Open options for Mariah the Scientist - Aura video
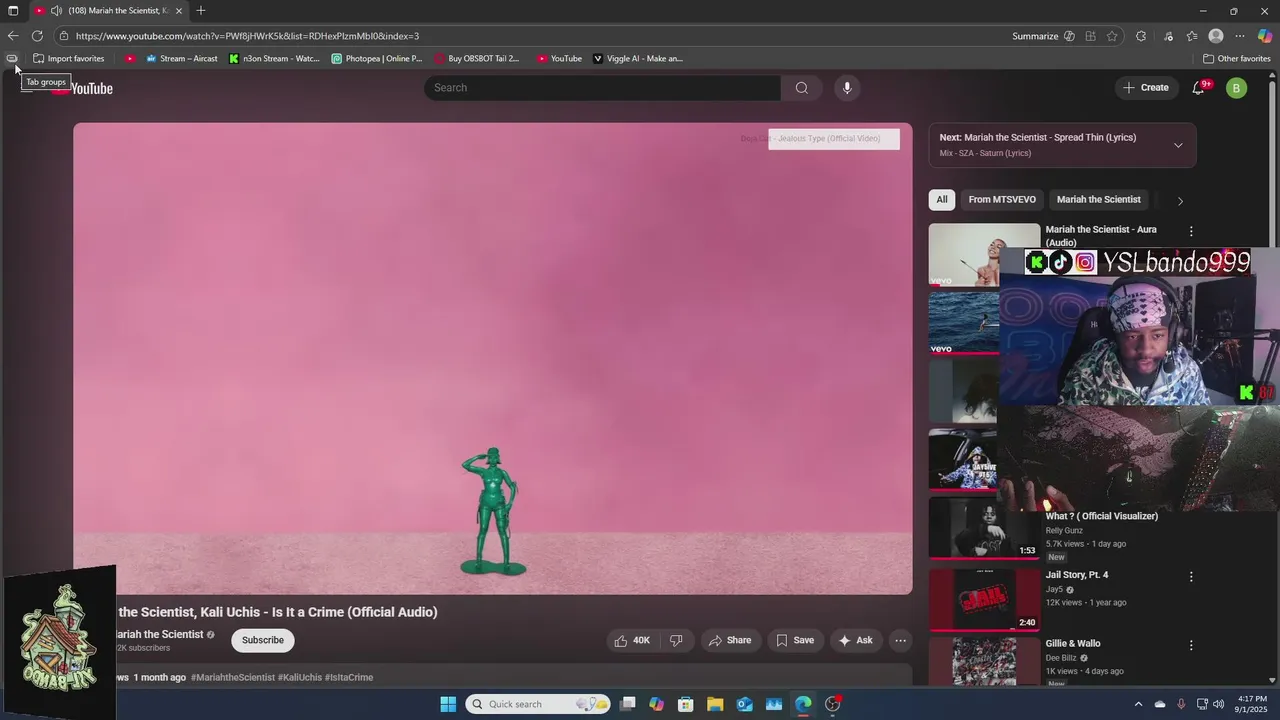The height and width of the screenshot is (720, 1280). coord(1190,231)
